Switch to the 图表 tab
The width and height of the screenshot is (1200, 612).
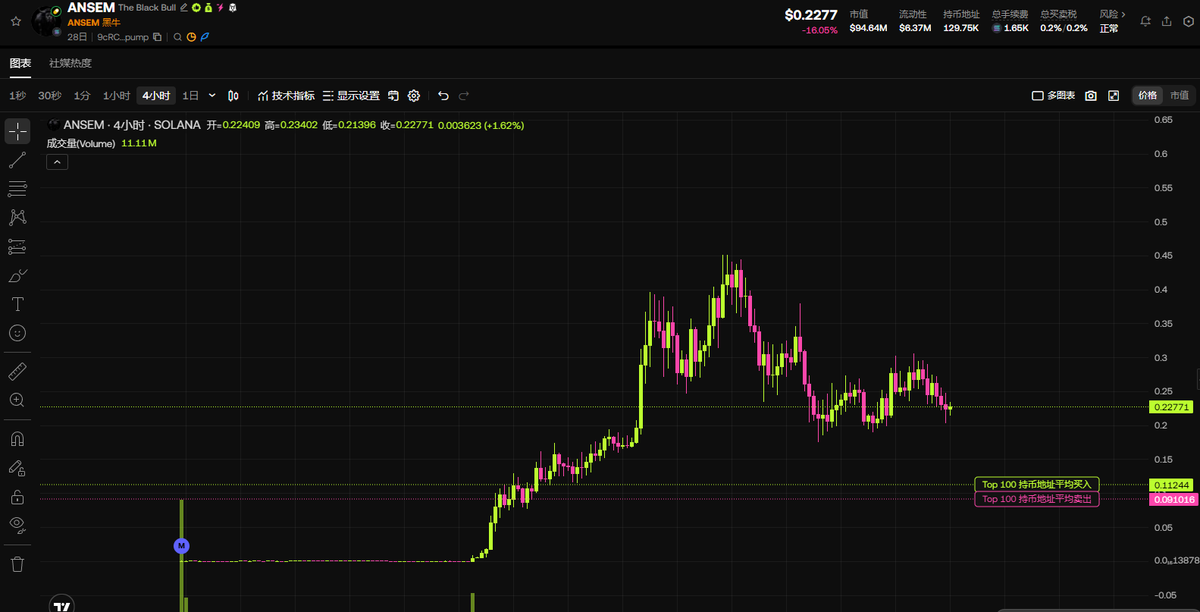coord(20,63)
